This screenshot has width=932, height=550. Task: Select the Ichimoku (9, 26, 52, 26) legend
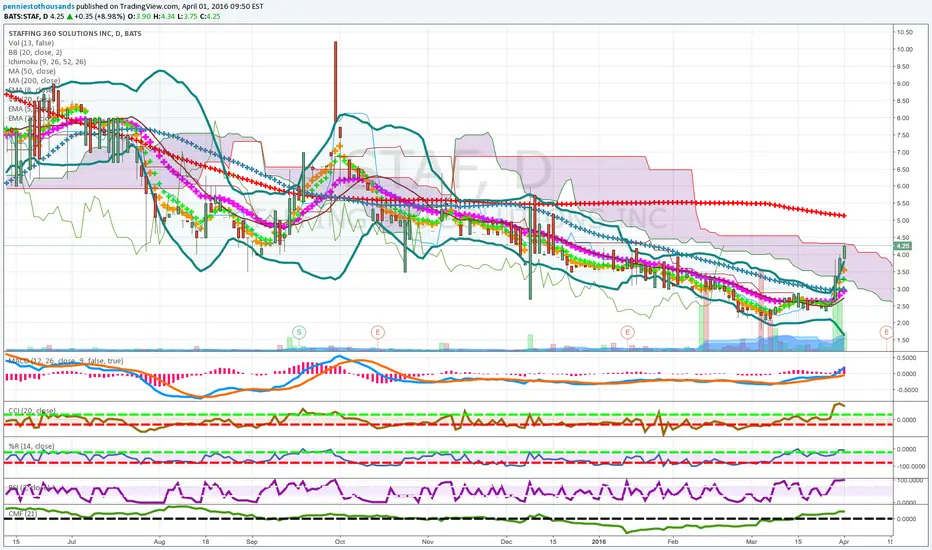(x=47, y=62)
